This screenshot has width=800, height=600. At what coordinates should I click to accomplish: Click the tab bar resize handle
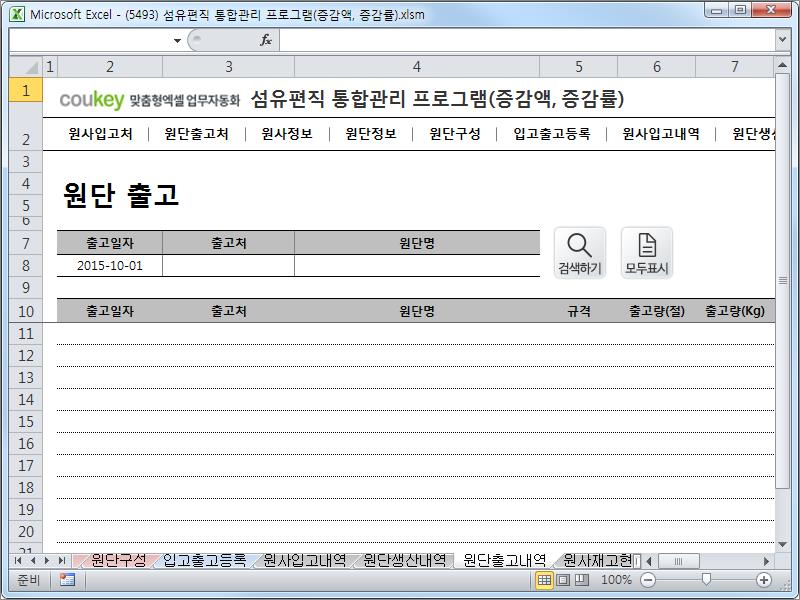coord(637,561)
